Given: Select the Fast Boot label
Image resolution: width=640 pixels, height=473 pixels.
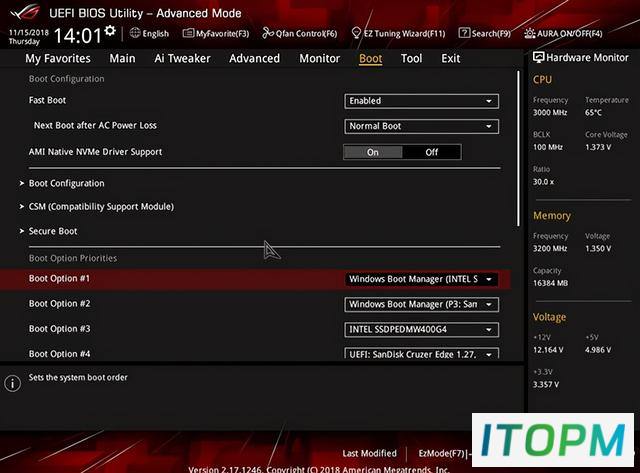Looking at the screenshot, I should tap(47, 100).
